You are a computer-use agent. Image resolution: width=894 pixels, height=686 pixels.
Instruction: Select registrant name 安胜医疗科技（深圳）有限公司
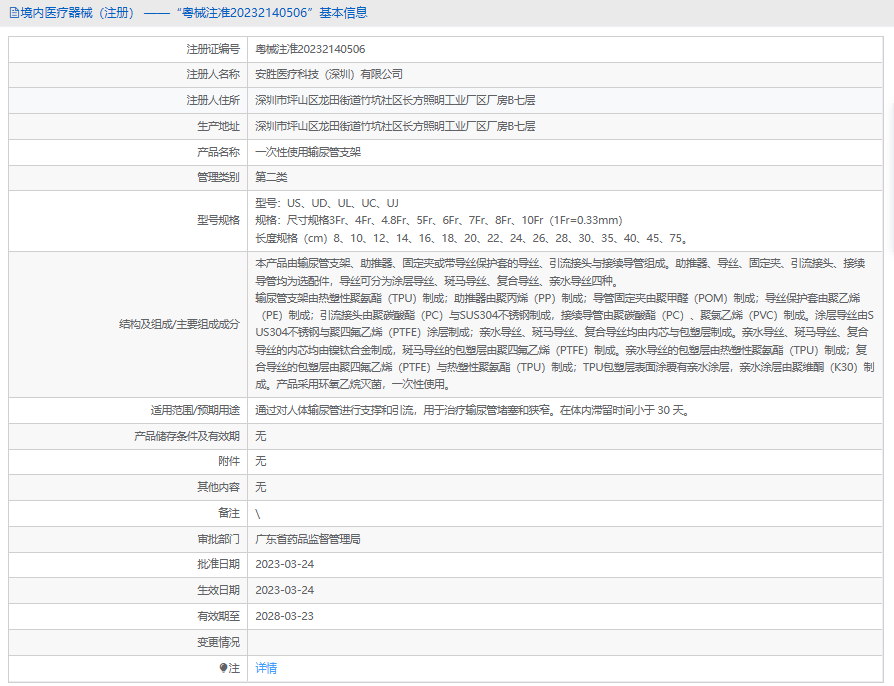[x=329, y=75]
